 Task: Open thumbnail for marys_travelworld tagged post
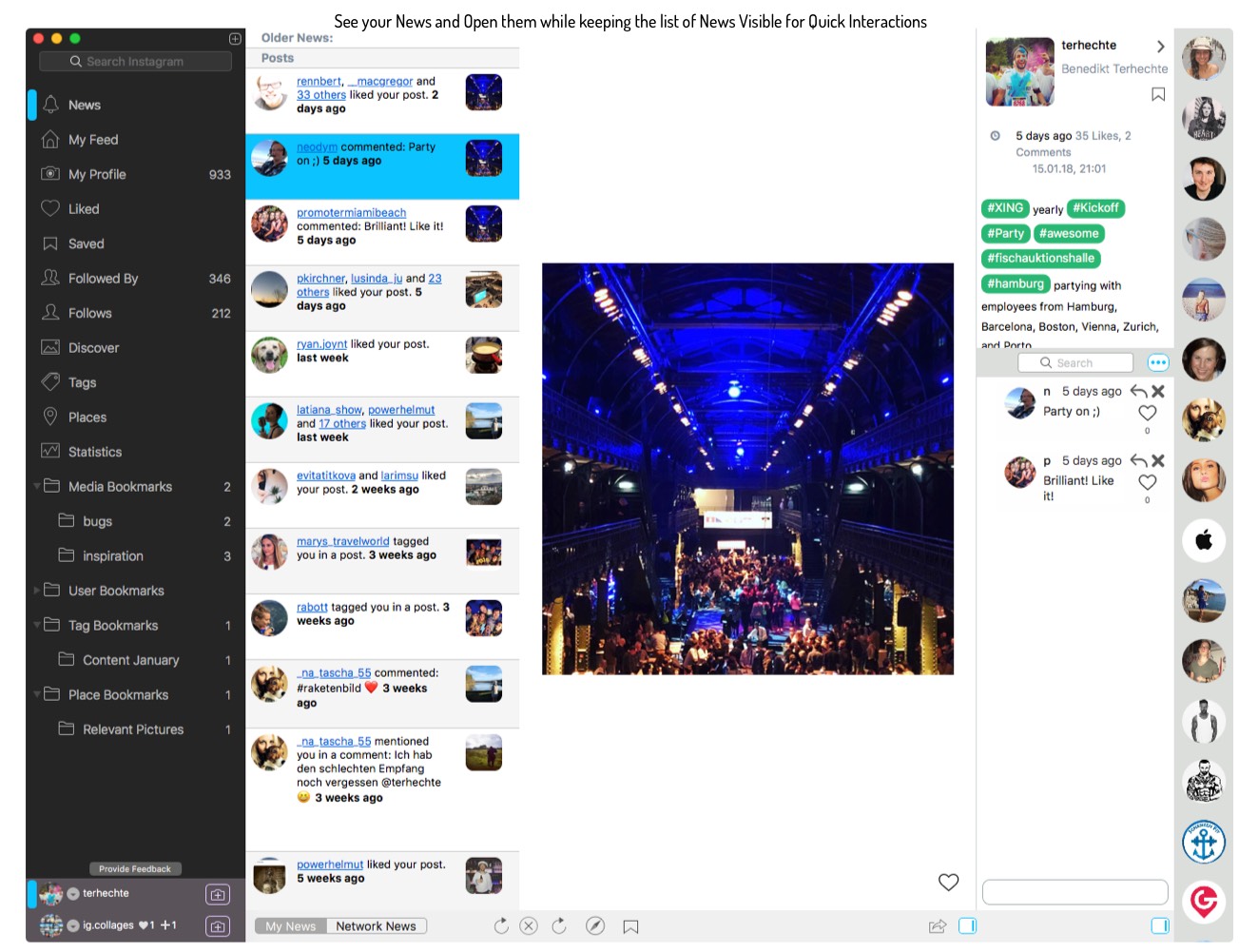pyautogui.click(x=484, y=553)
